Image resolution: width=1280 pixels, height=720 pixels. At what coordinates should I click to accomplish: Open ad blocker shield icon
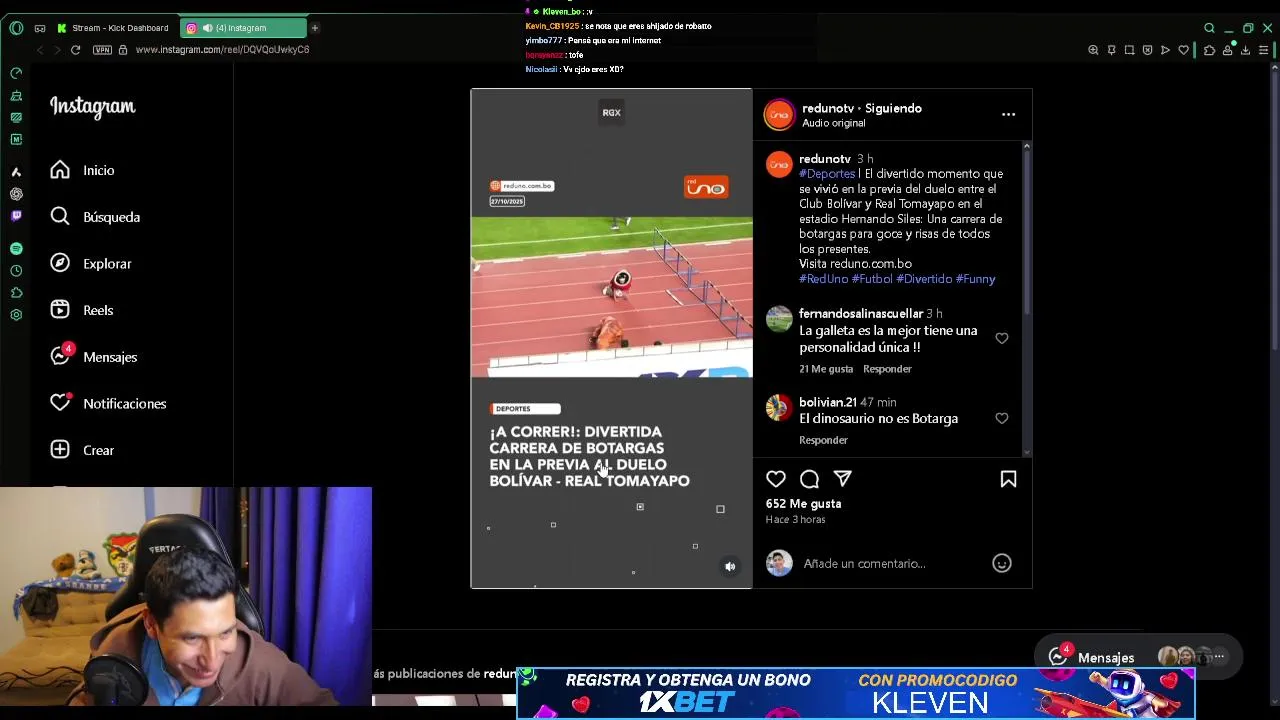pos(1147,50)
